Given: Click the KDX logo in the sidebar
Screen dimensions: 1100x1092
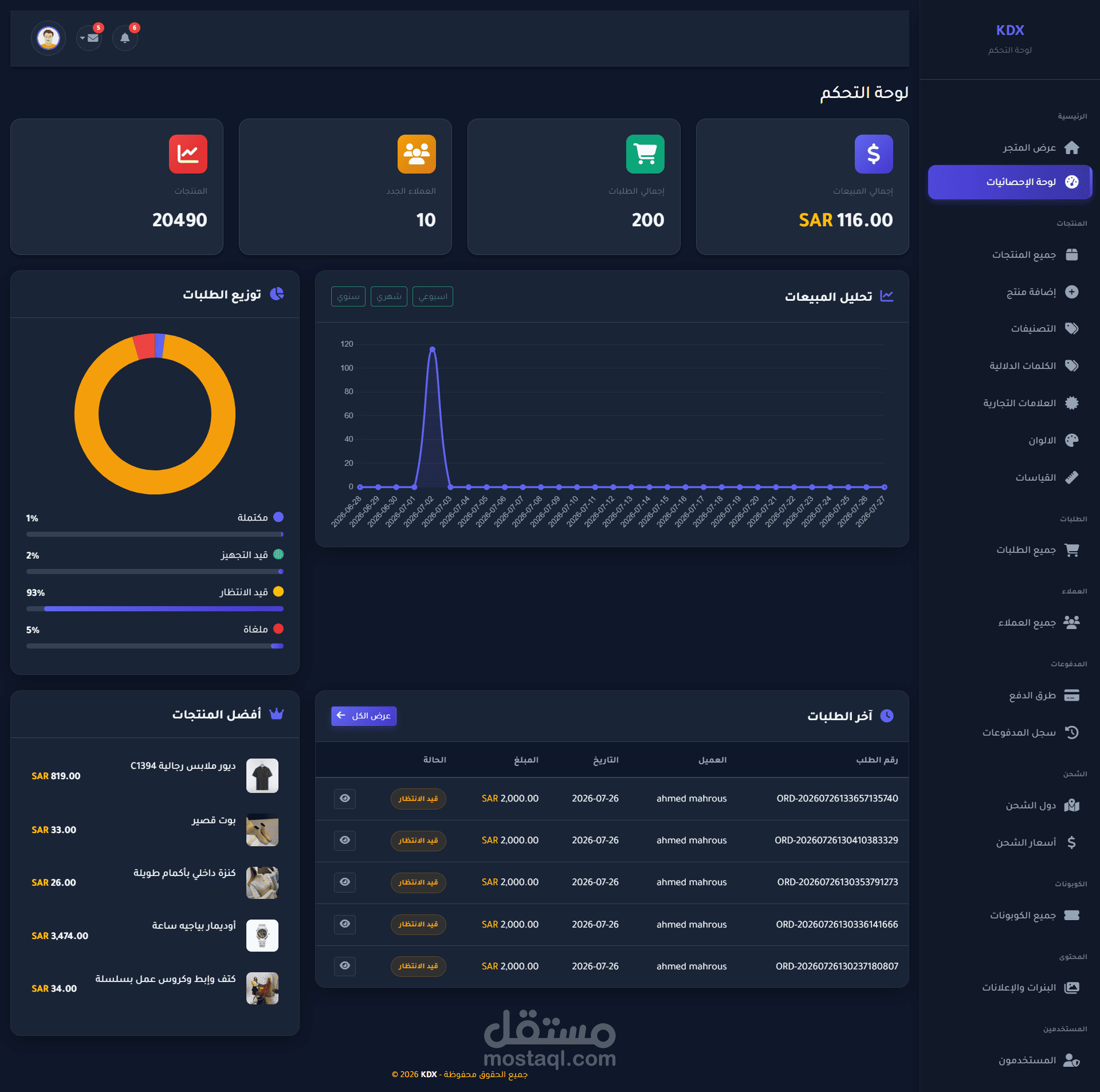Looking at the screenshot, I should (1010, 30).
